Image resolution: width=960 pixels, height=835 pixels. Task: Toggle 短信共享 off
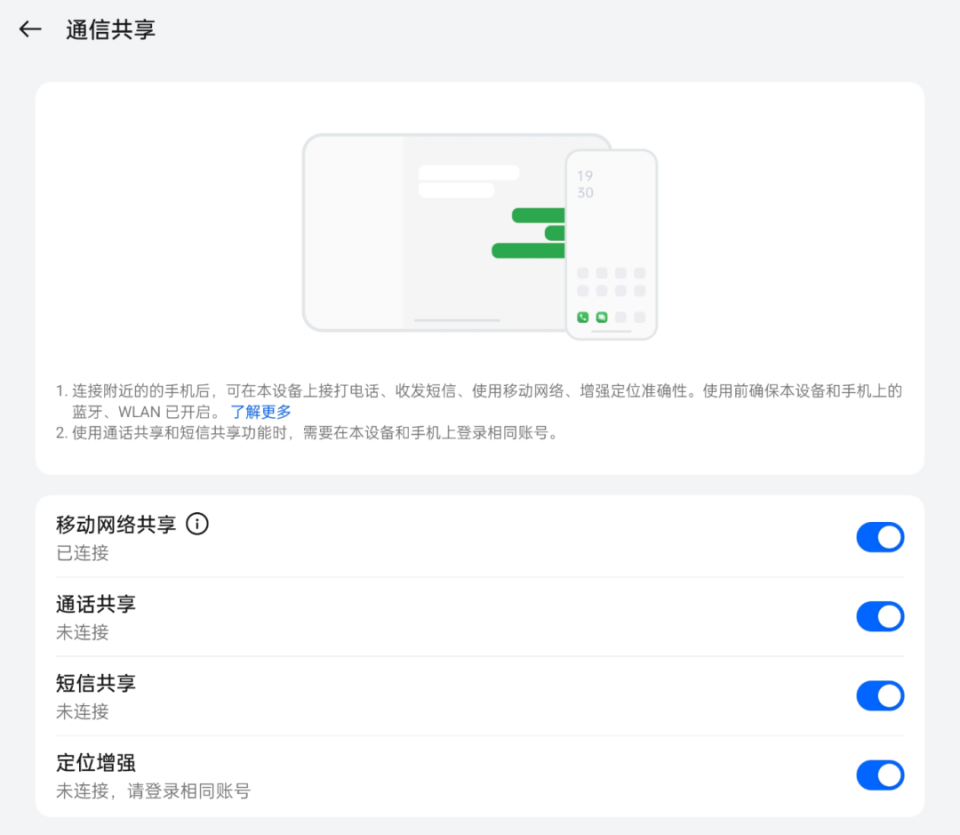pos(880,695)
